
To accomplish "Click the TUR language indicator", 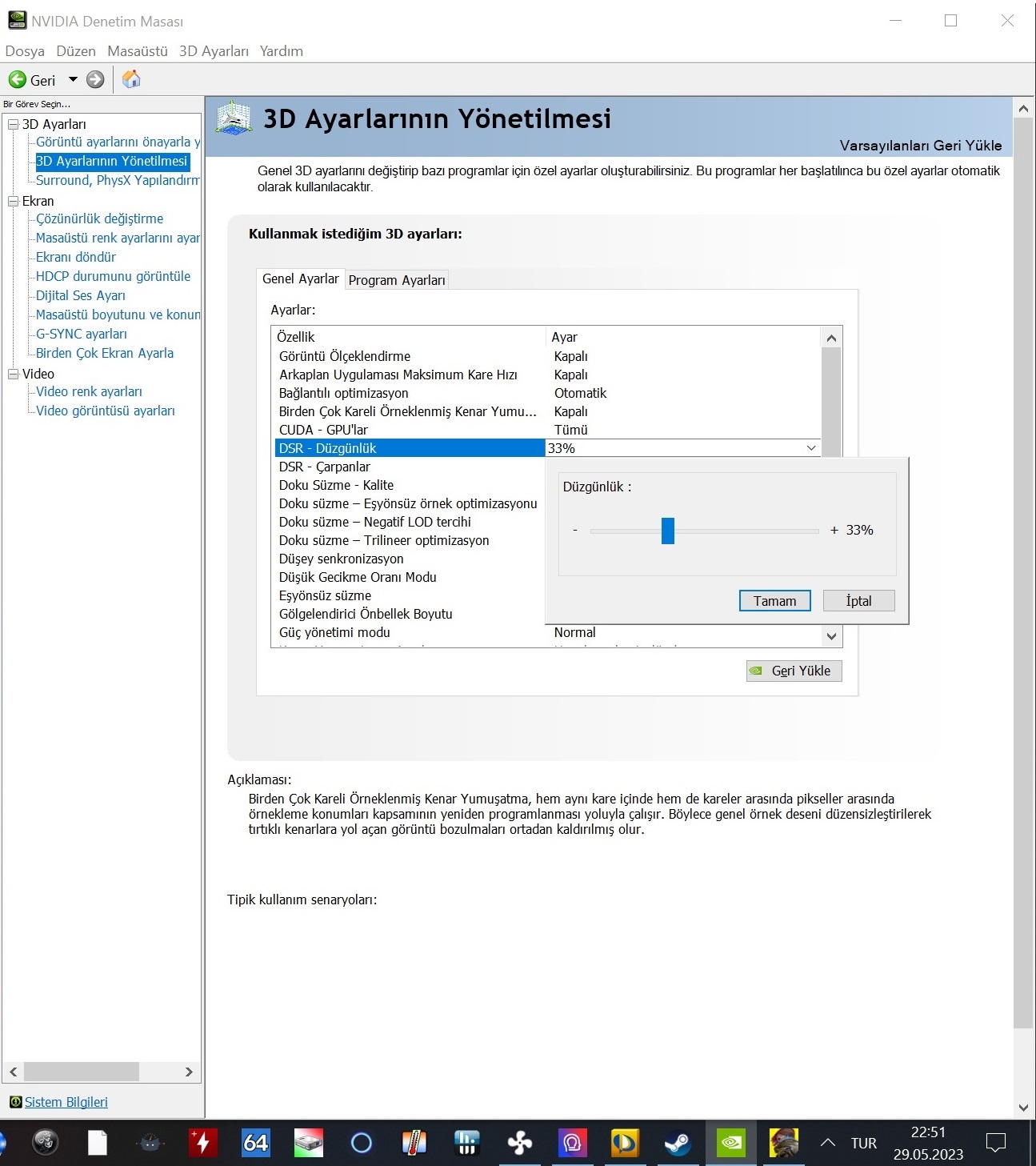I will pos(864,1143).
